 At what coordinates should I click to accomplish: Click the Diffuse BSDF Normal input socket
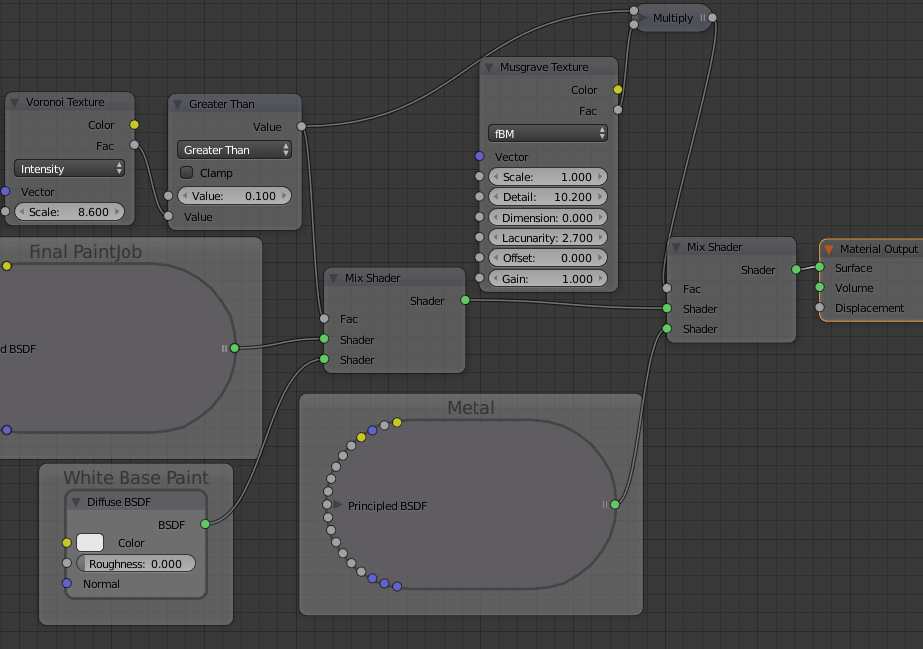coord(67,583)
